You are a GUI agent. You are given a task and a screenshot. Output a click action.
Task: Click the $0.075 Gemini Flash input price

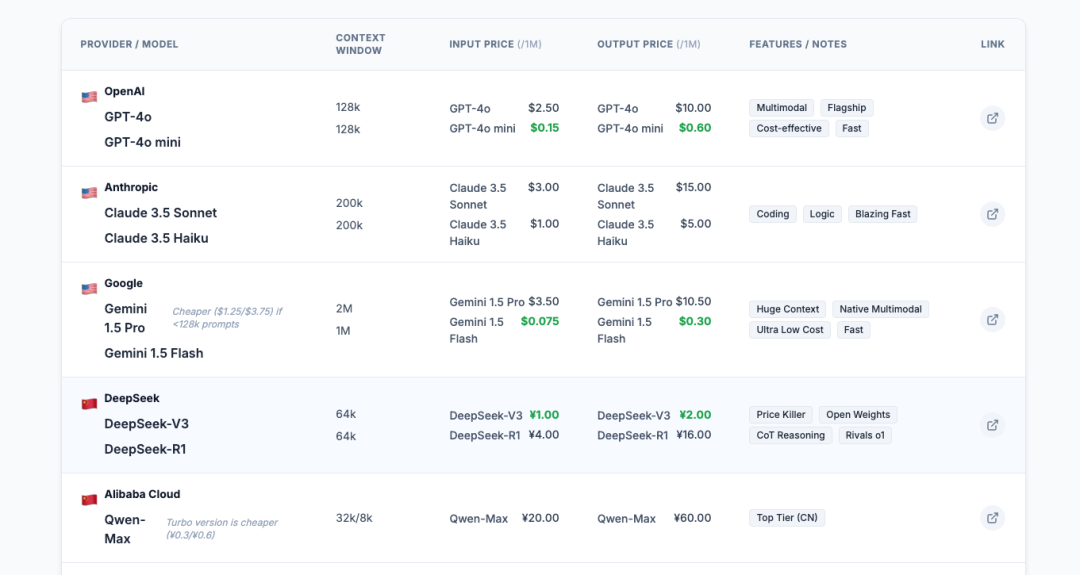(x=539, y=321)
